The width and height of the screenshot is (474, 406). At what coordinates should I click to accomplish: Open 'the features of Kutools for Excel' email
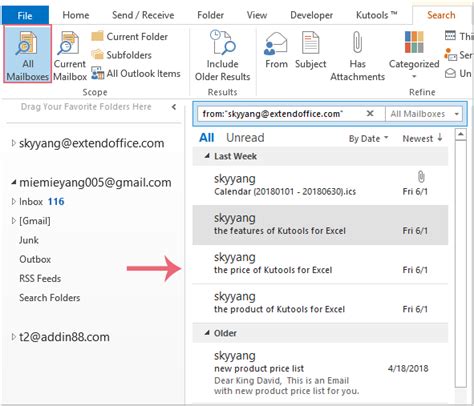pyautogui.click(x=320, y=225)
